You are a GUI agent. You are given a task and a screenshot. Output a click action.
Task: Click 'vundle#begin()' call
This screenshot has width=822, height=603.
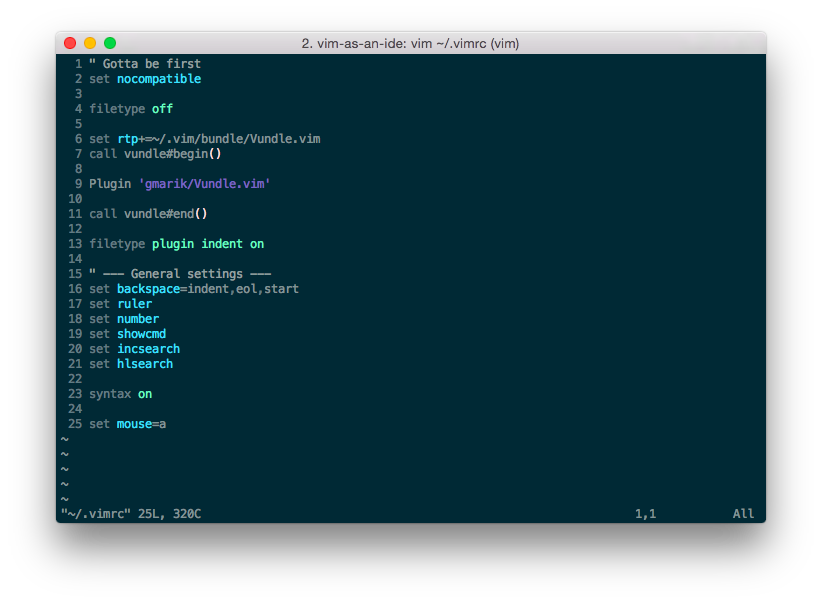click(x=172, y=154)
